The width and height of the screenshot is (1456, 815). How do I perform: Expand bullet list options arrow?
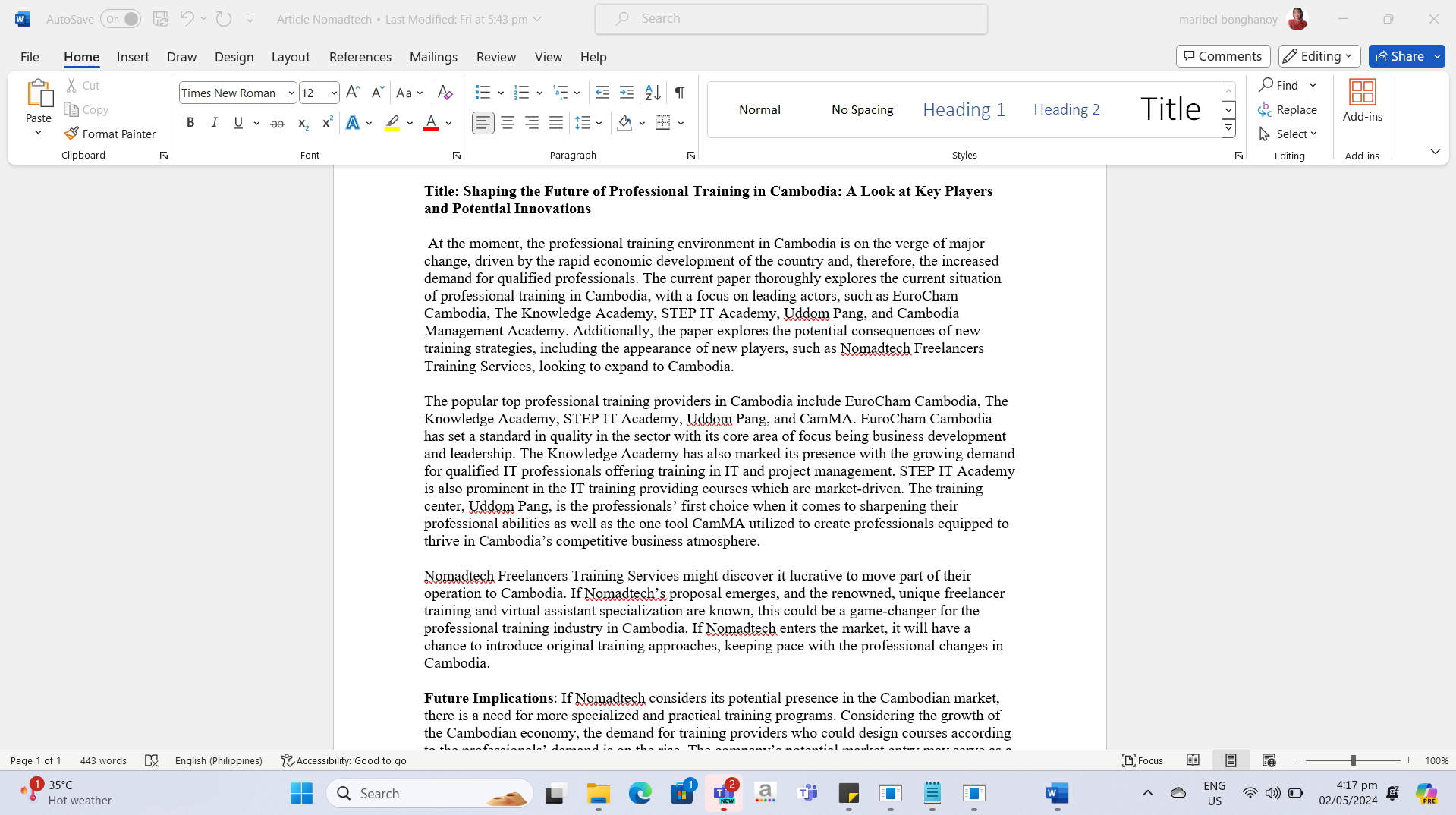(x=501, y=93)
